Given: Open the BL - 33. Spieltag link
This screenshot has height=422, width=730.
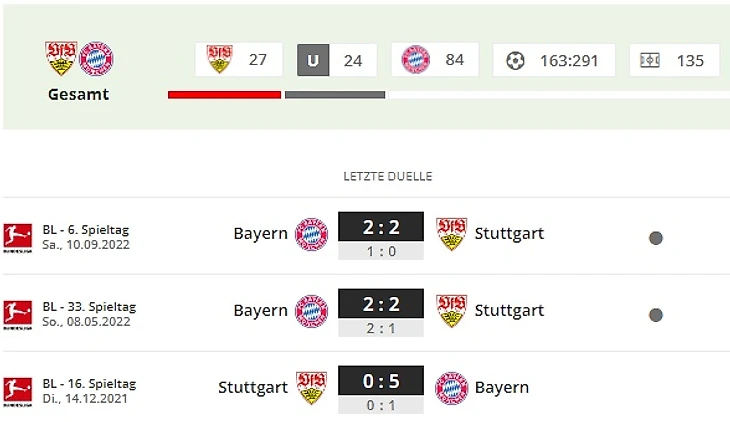Looking at the screenshot, I should 89,307.
